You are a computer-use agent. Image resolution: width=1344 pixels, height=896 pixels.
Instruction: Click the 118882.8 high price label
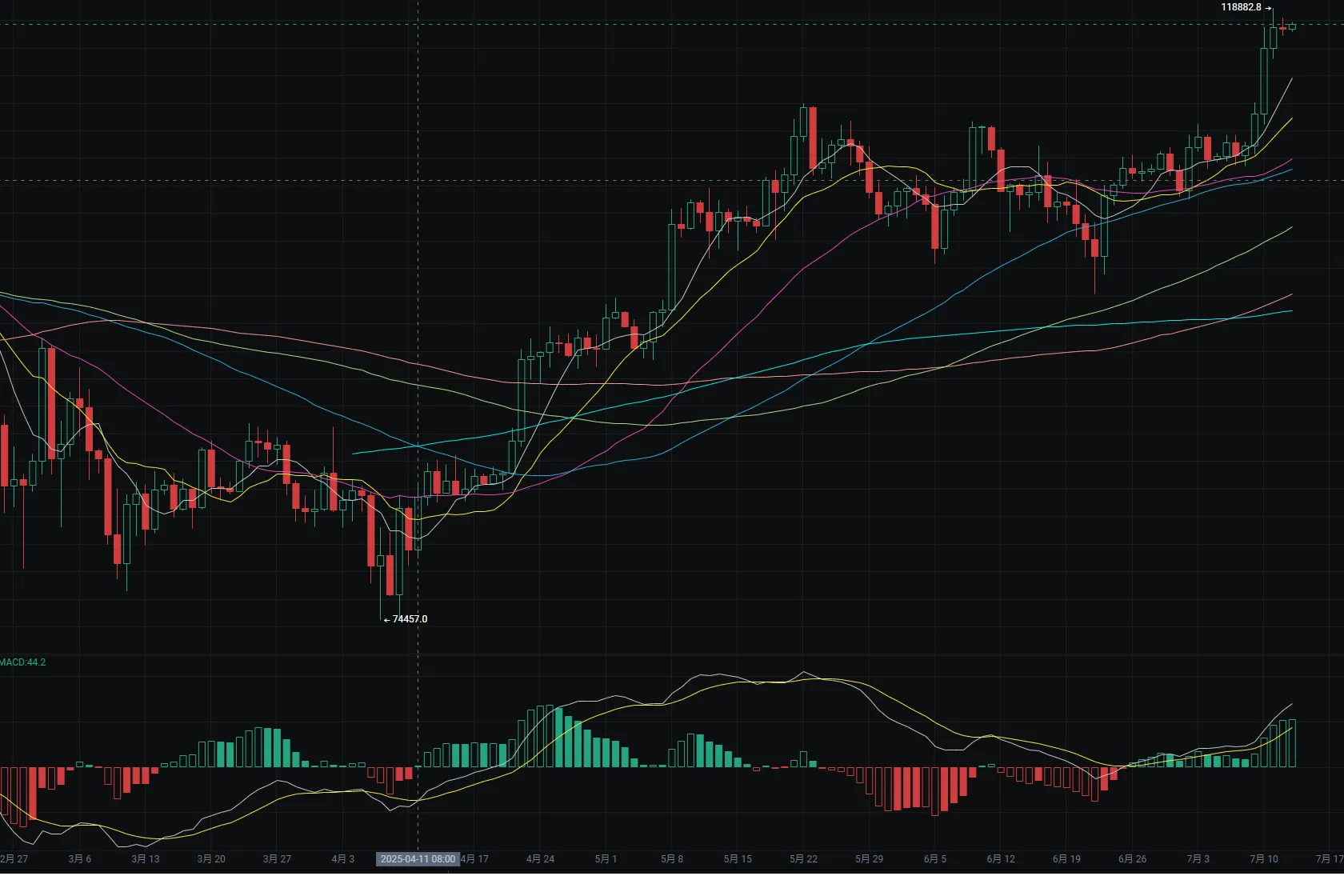(x=1241, y=7)
